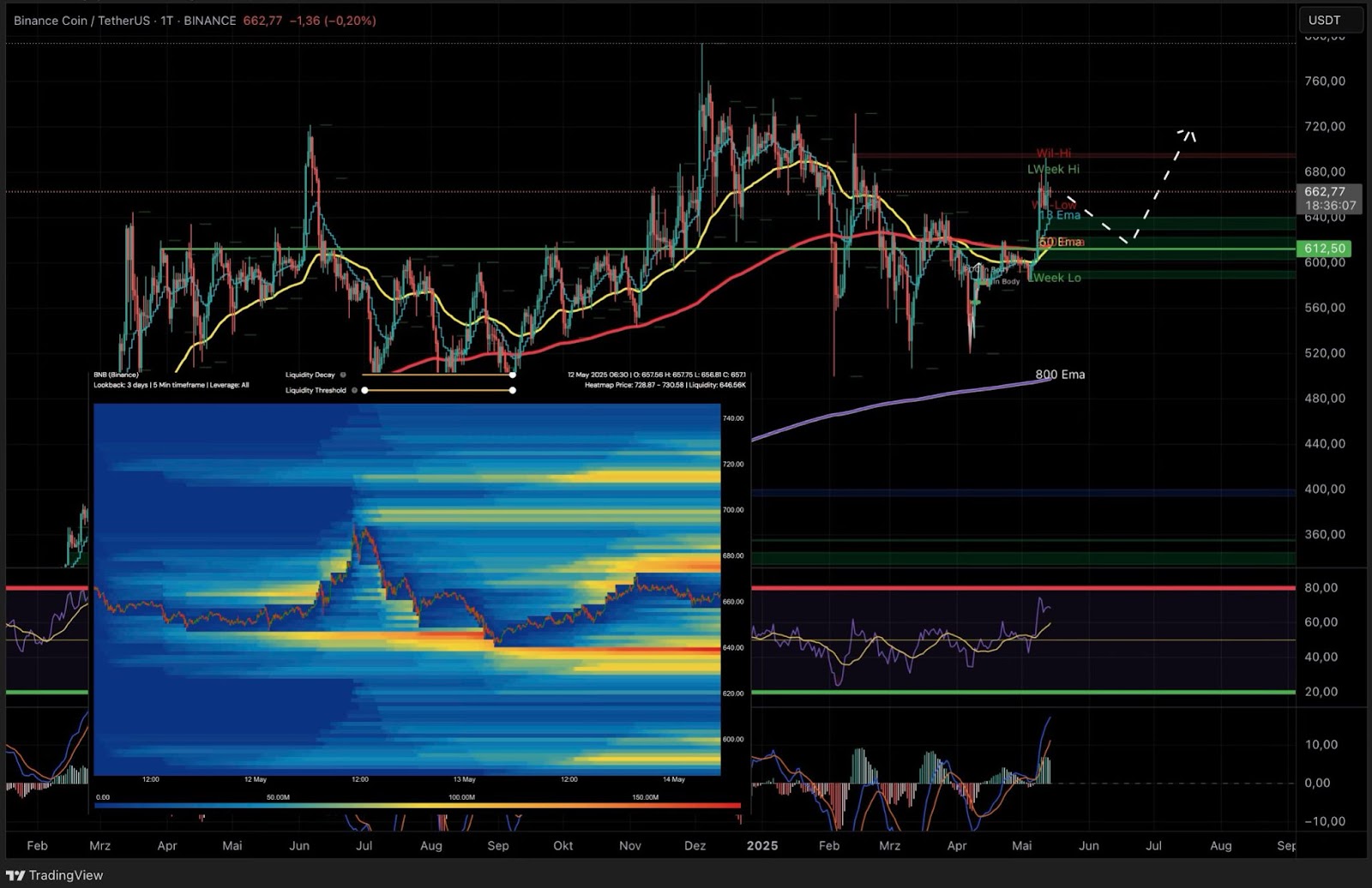Click the 50.00M value on the liquidity scale
Viewport: 1372px width, 888px height.
pos(278,797)
